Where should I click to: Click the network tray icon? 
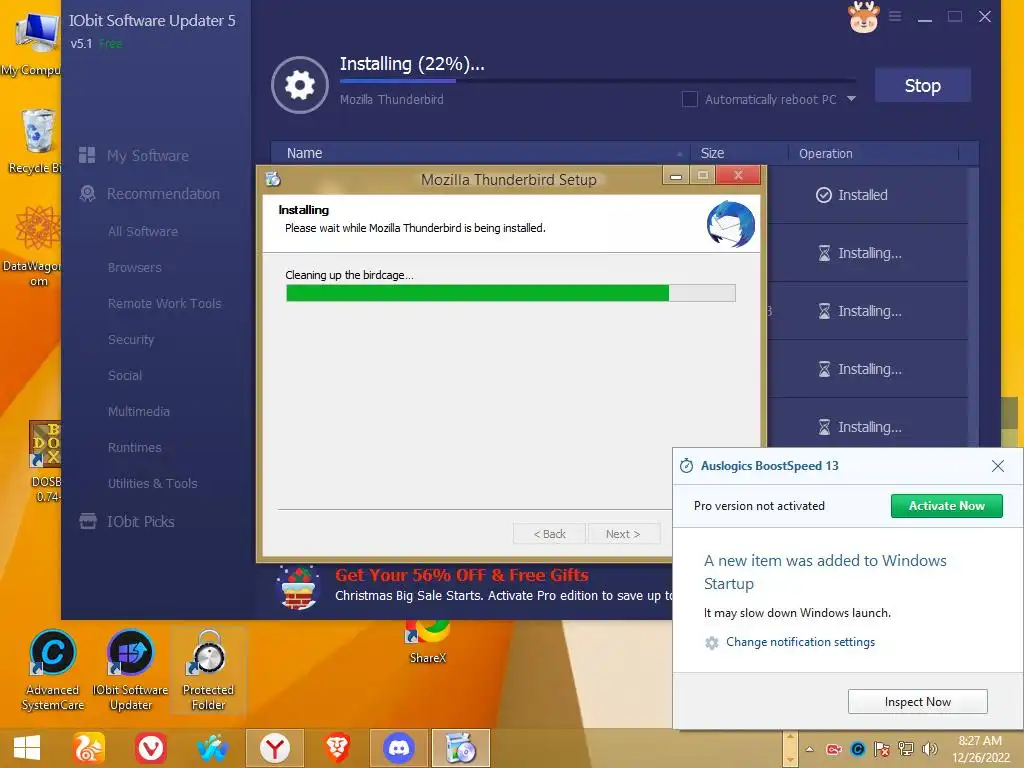point(906,749)
